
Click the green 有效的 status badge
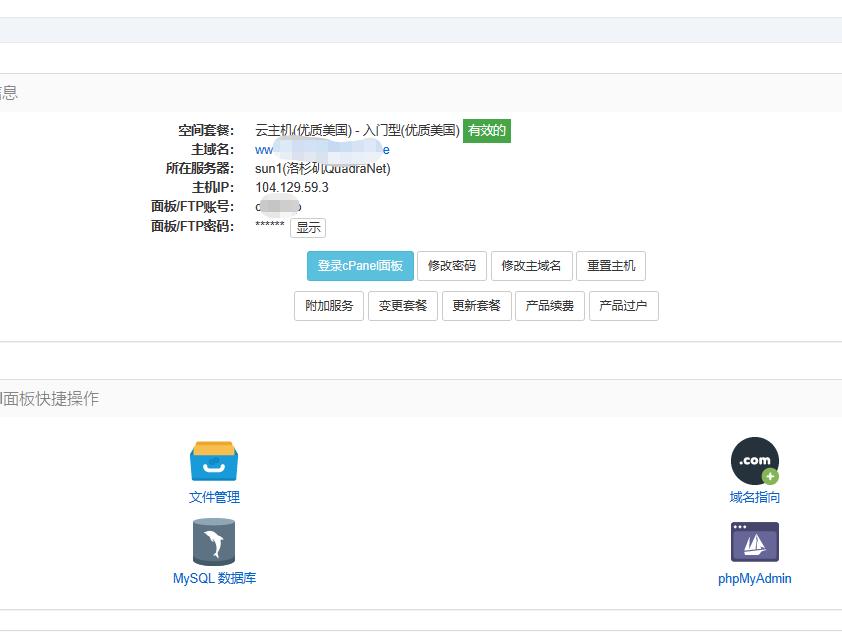[486, 130]
